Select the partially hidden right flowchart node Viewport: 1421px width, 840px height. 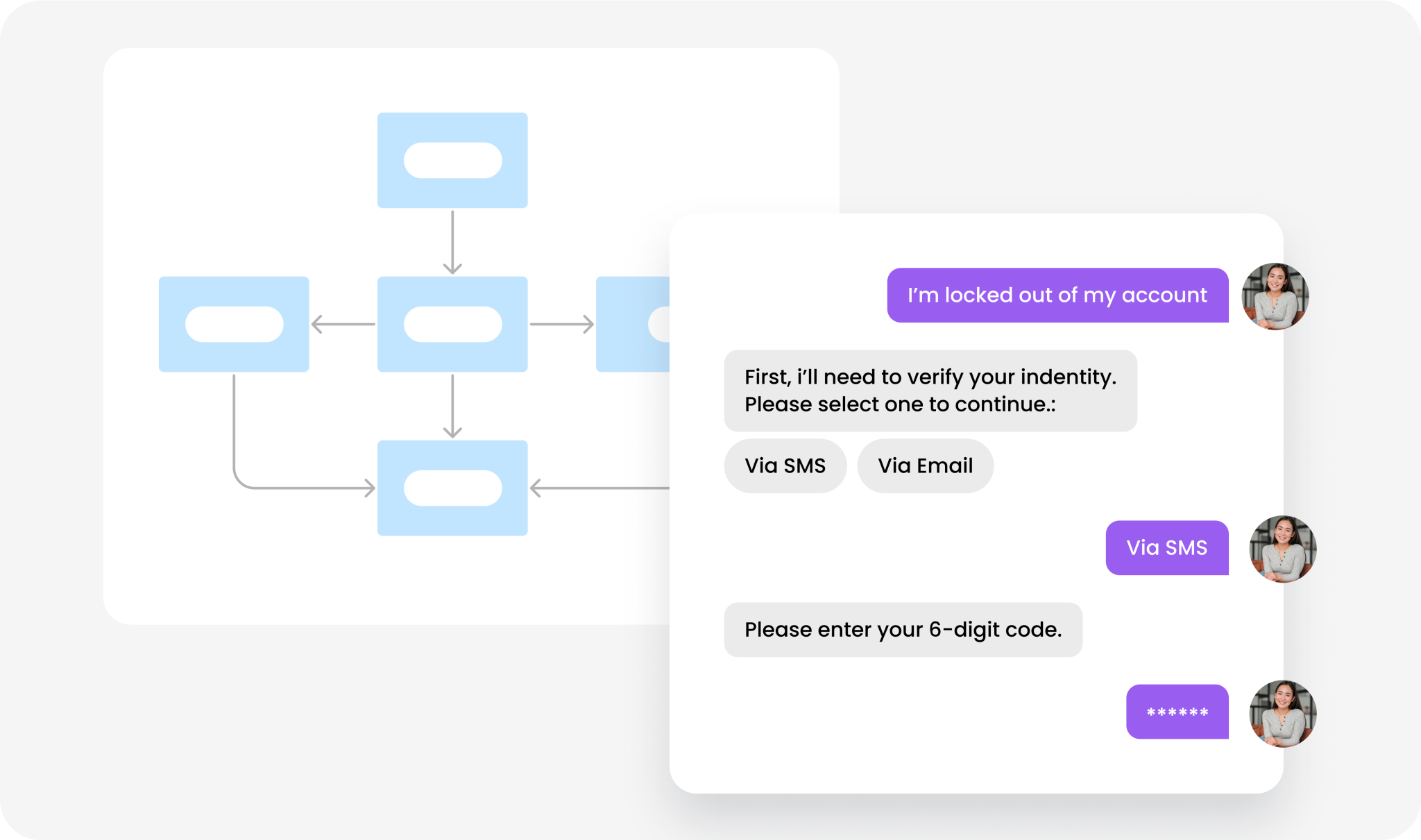click(x=632, y=324)
